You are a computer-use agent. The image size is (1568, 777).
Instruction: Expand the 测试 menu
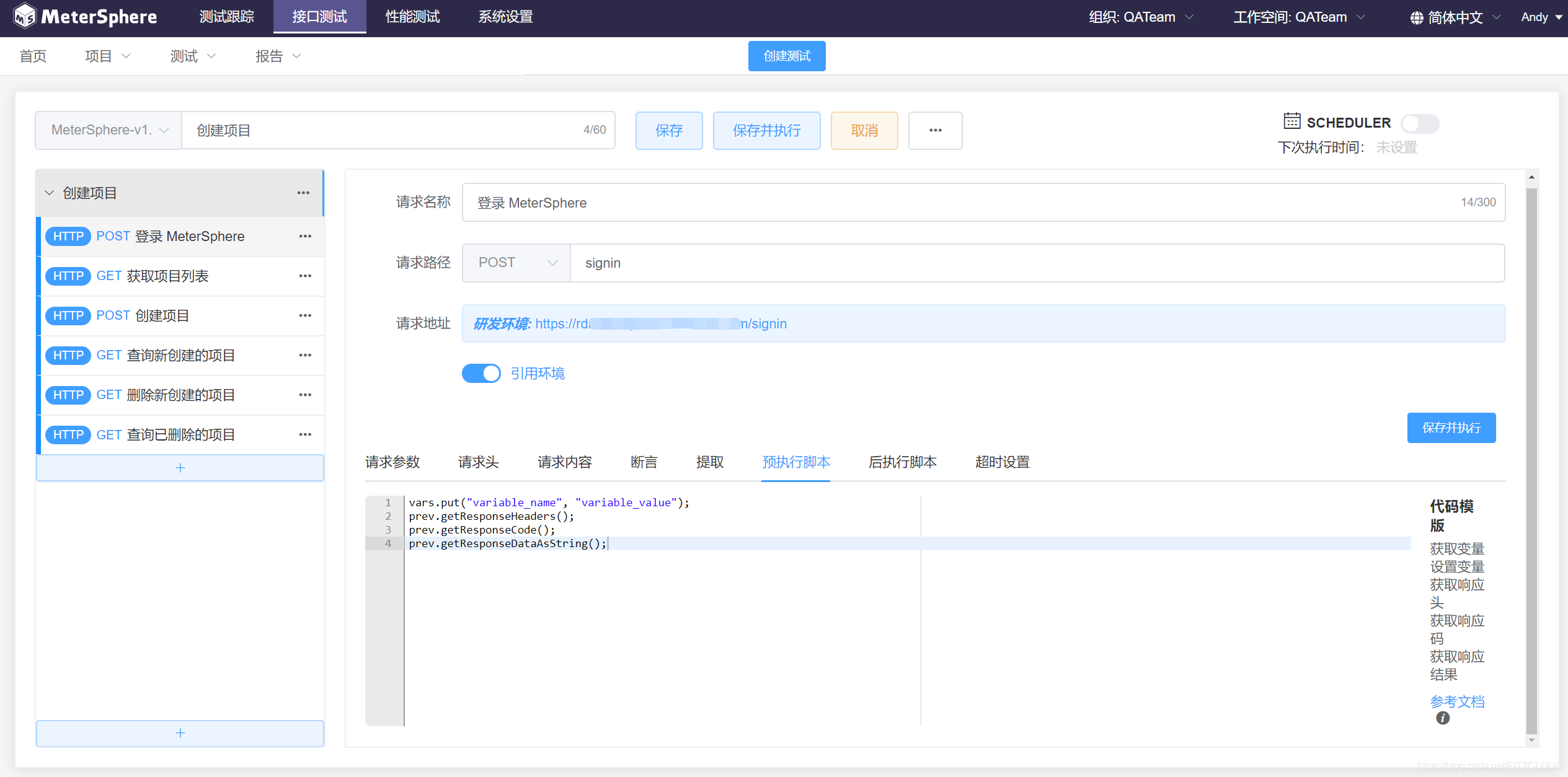pos(193,56)
